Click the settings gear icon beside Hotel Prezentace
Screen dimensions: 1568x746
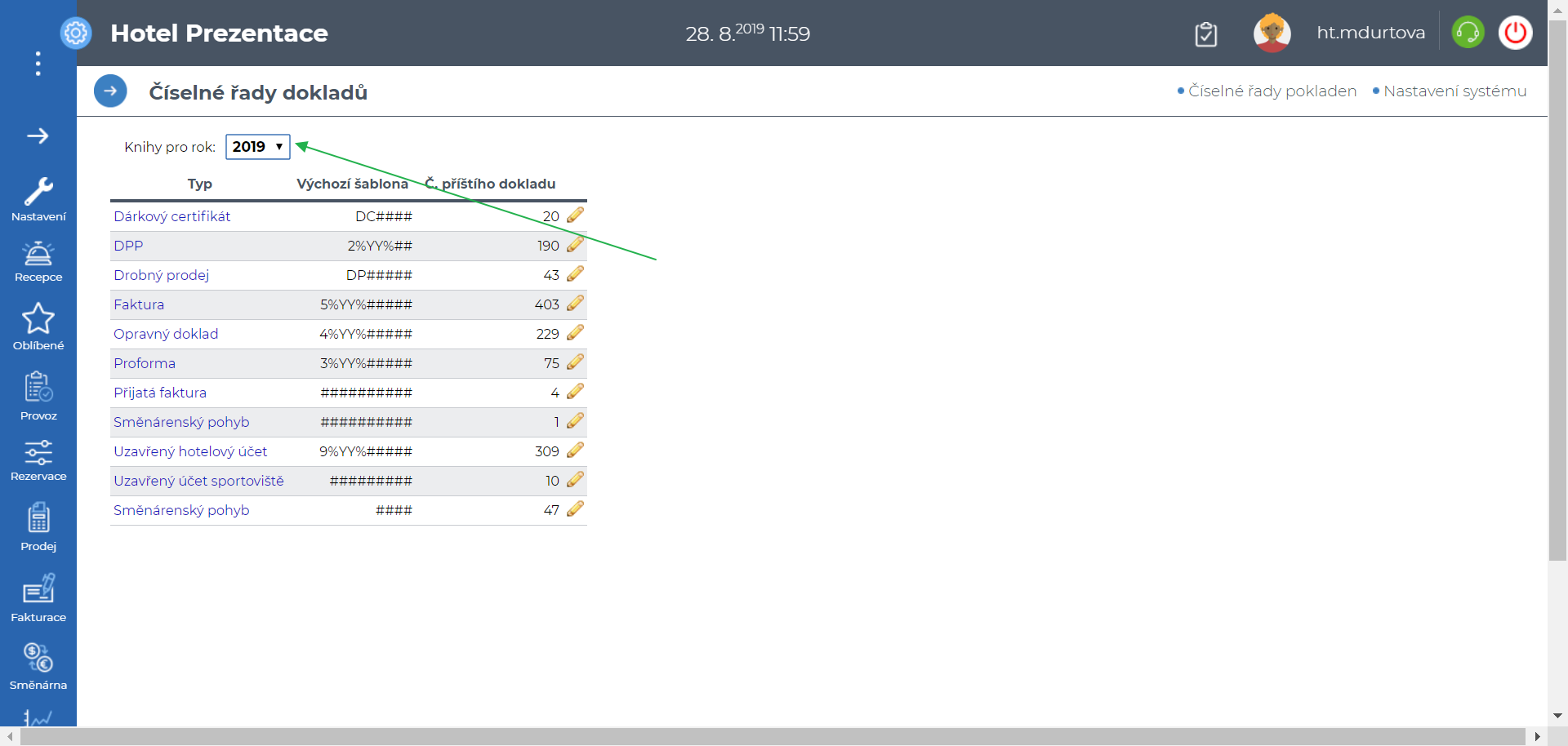(x=76, y=33)
